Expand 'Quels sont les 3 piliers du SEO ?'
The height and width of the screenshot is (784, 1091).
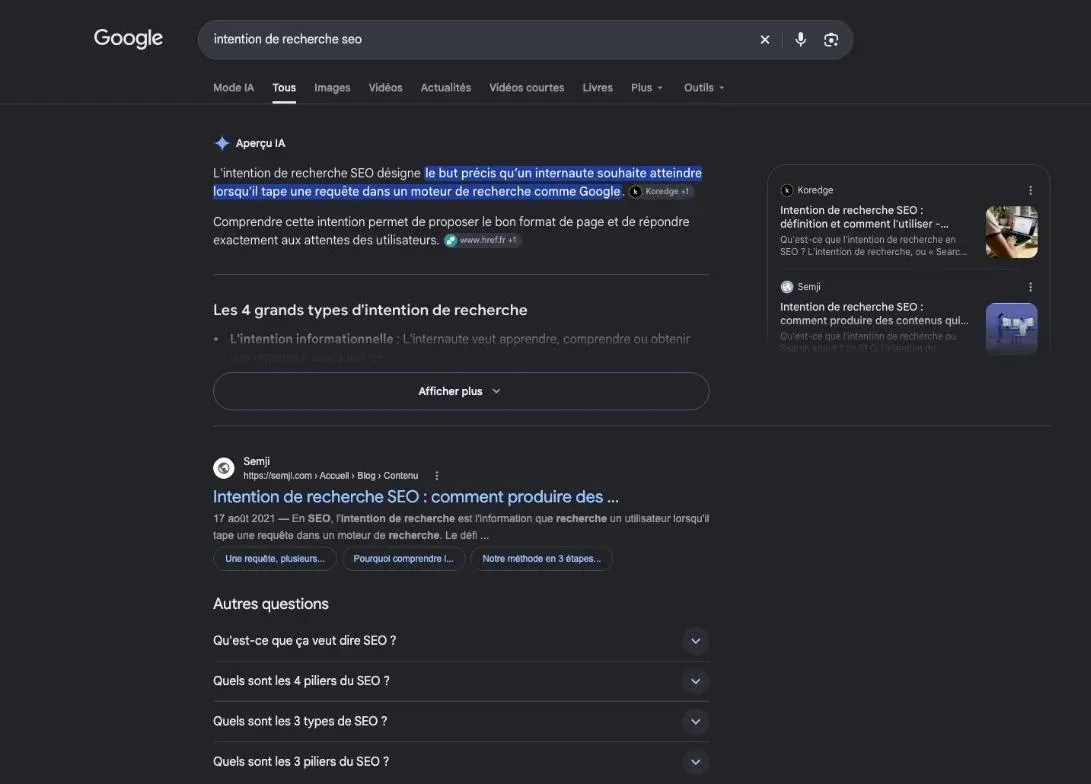pos(461,762)
